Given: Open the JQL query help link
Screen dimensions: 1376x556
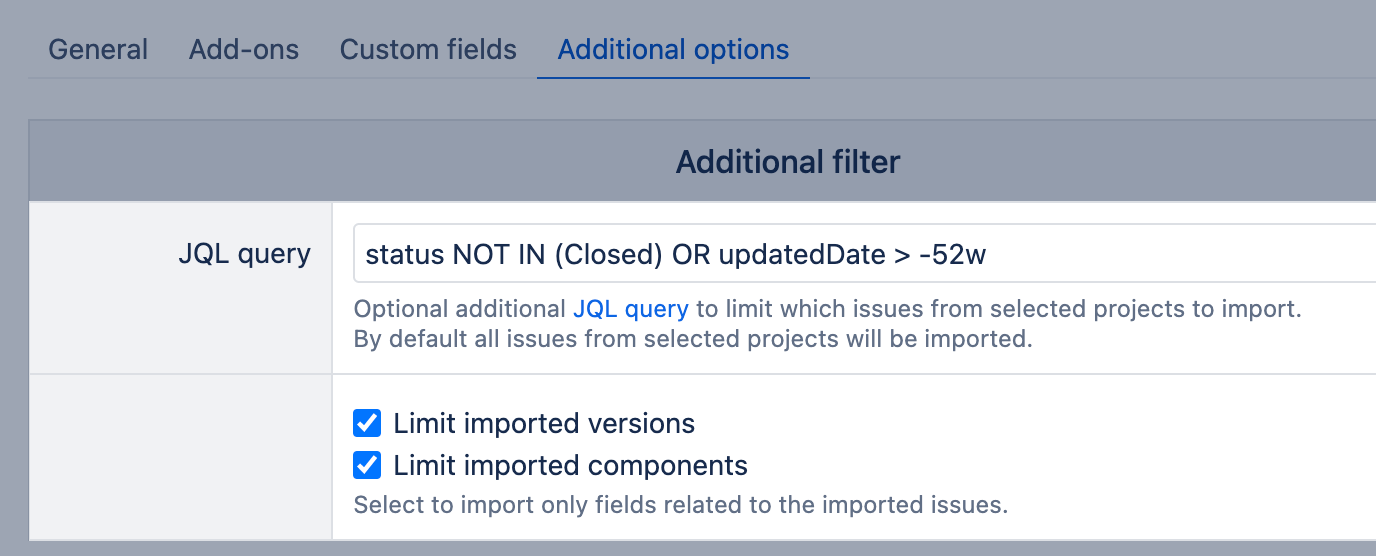Looking at the screenshot, I should tap(630, 309).
